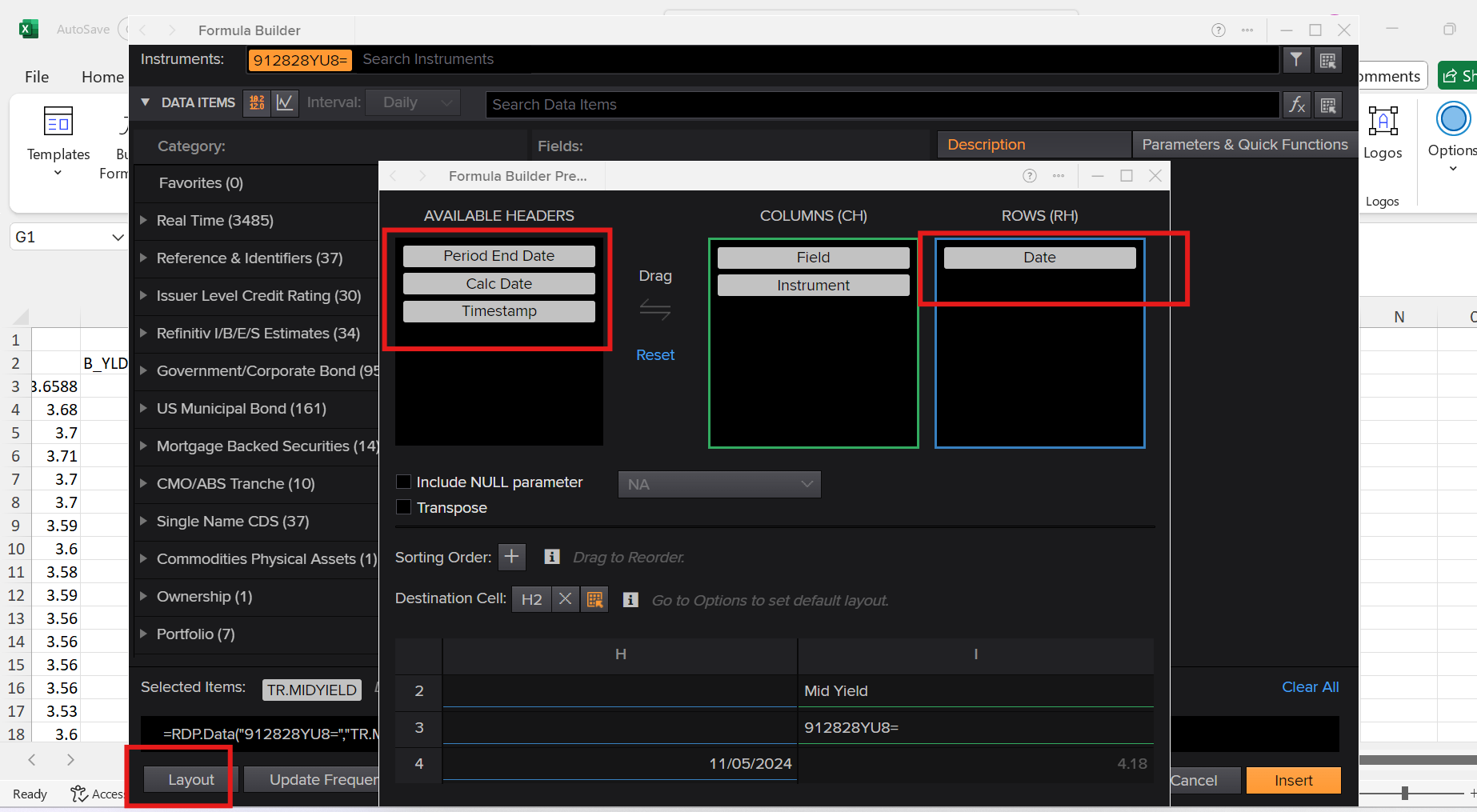Expand the Real Time (3485) category
This screenshot has width=1477, height=812.
[x=143, y=220]
